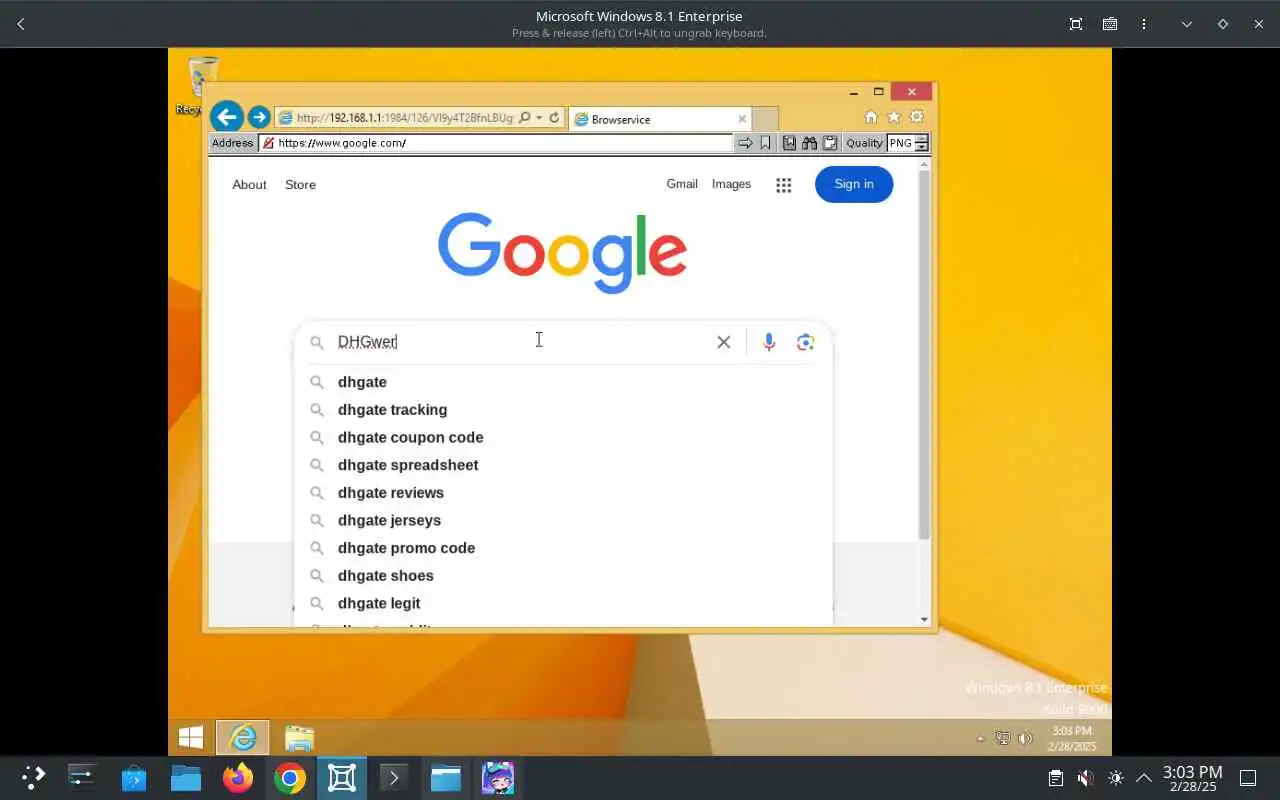1280x800 pixels.
Task: Click the save icon in Browservice toolbar
Action: pos(789,143)
